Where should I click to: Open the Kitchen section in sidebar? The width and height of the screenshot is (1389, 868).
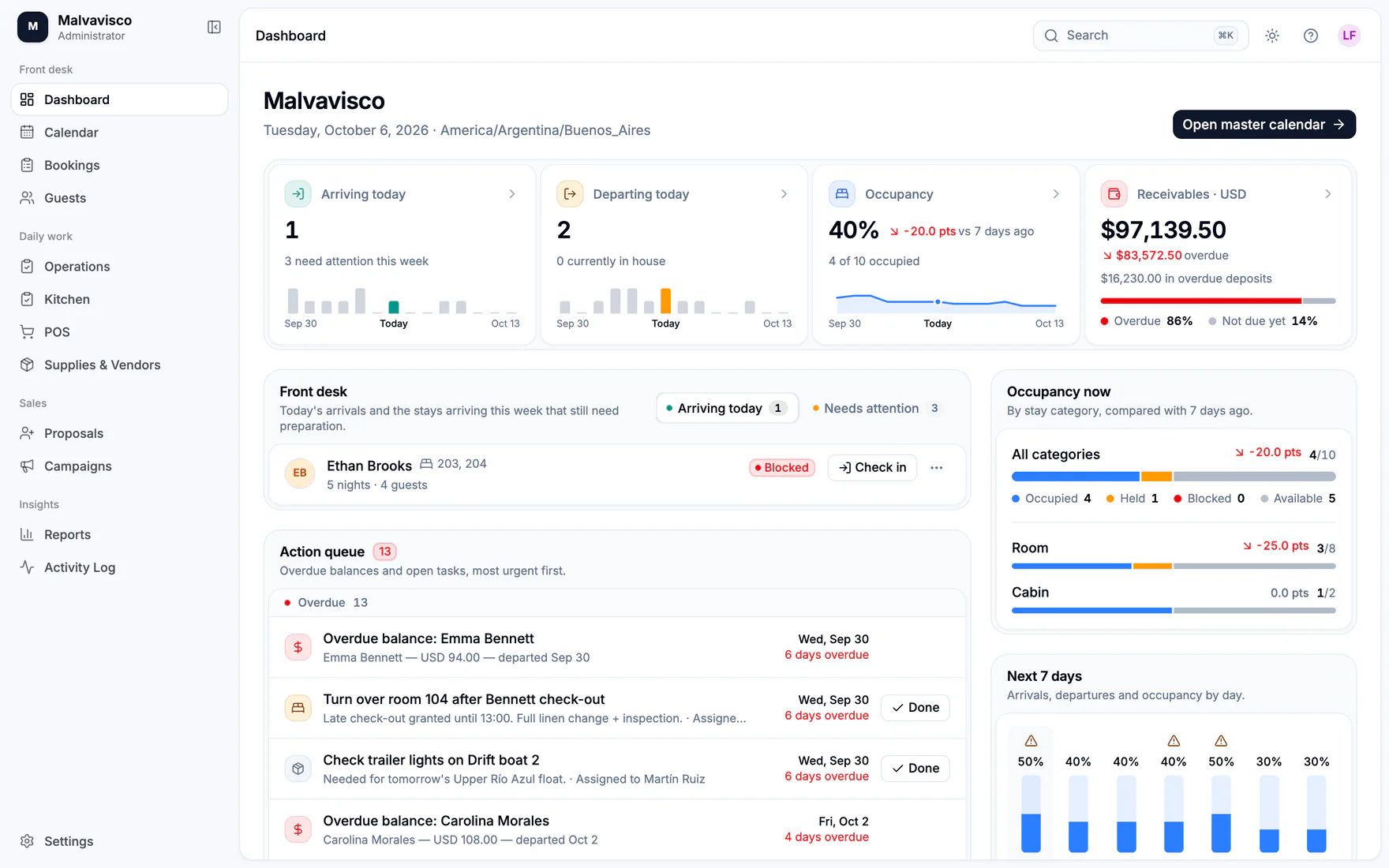[119, 300]
